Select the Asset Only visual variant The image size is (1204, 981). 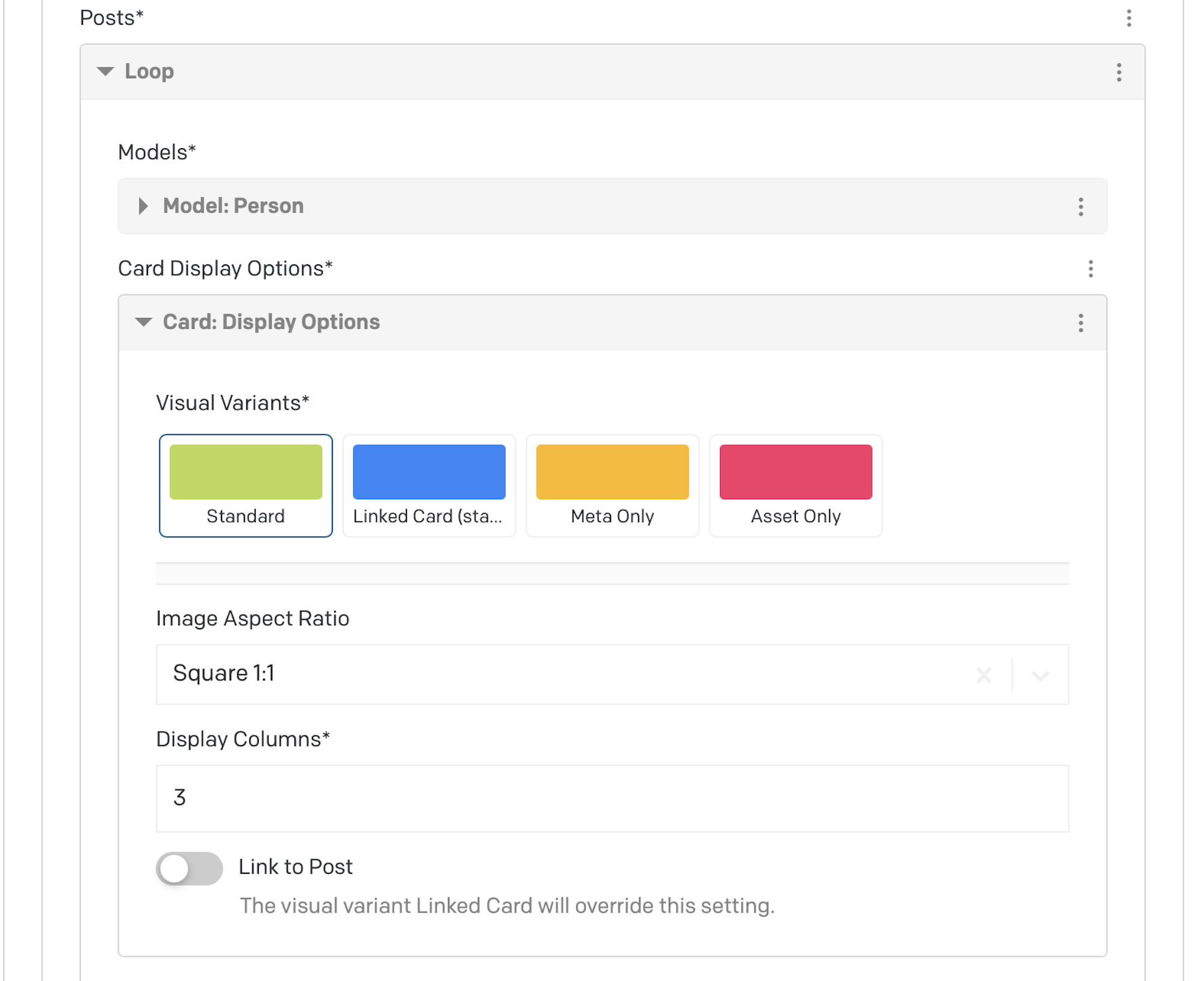coord(796,485)
